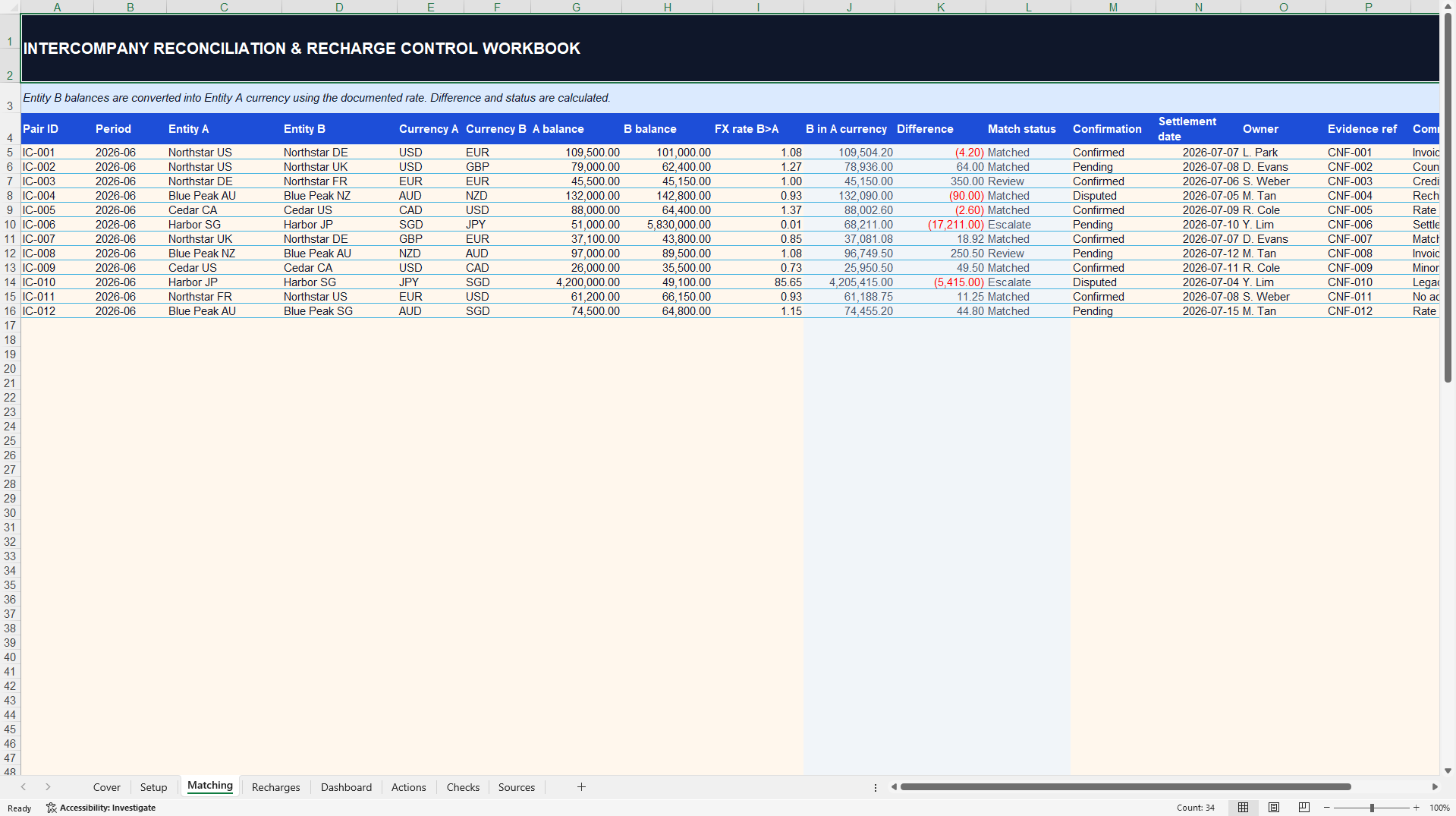Select cell IC-012
The height and width of the screenshot is (816, 1456).
point(57,311)
